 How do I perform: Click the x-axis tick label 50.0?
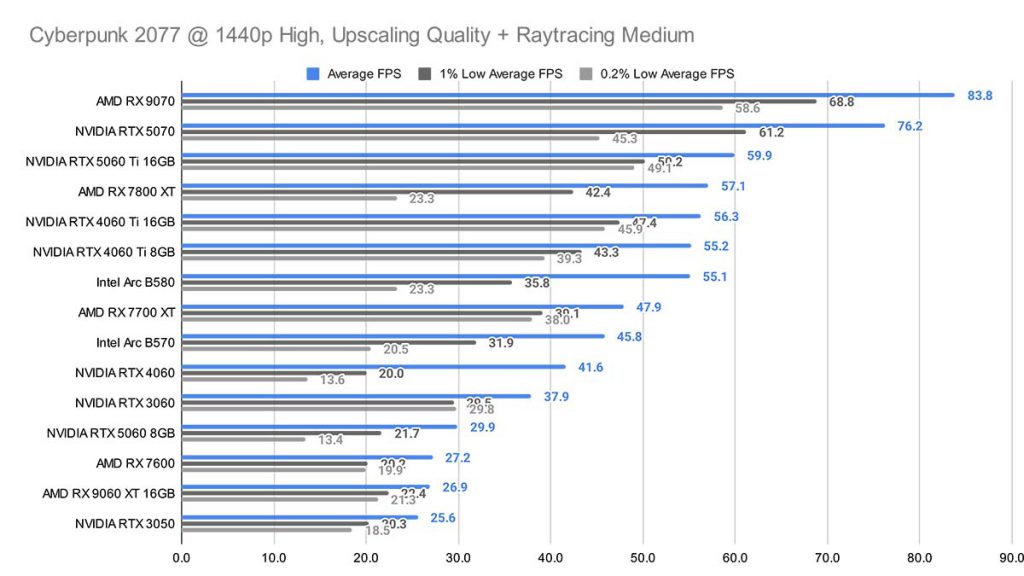[643, 558]
